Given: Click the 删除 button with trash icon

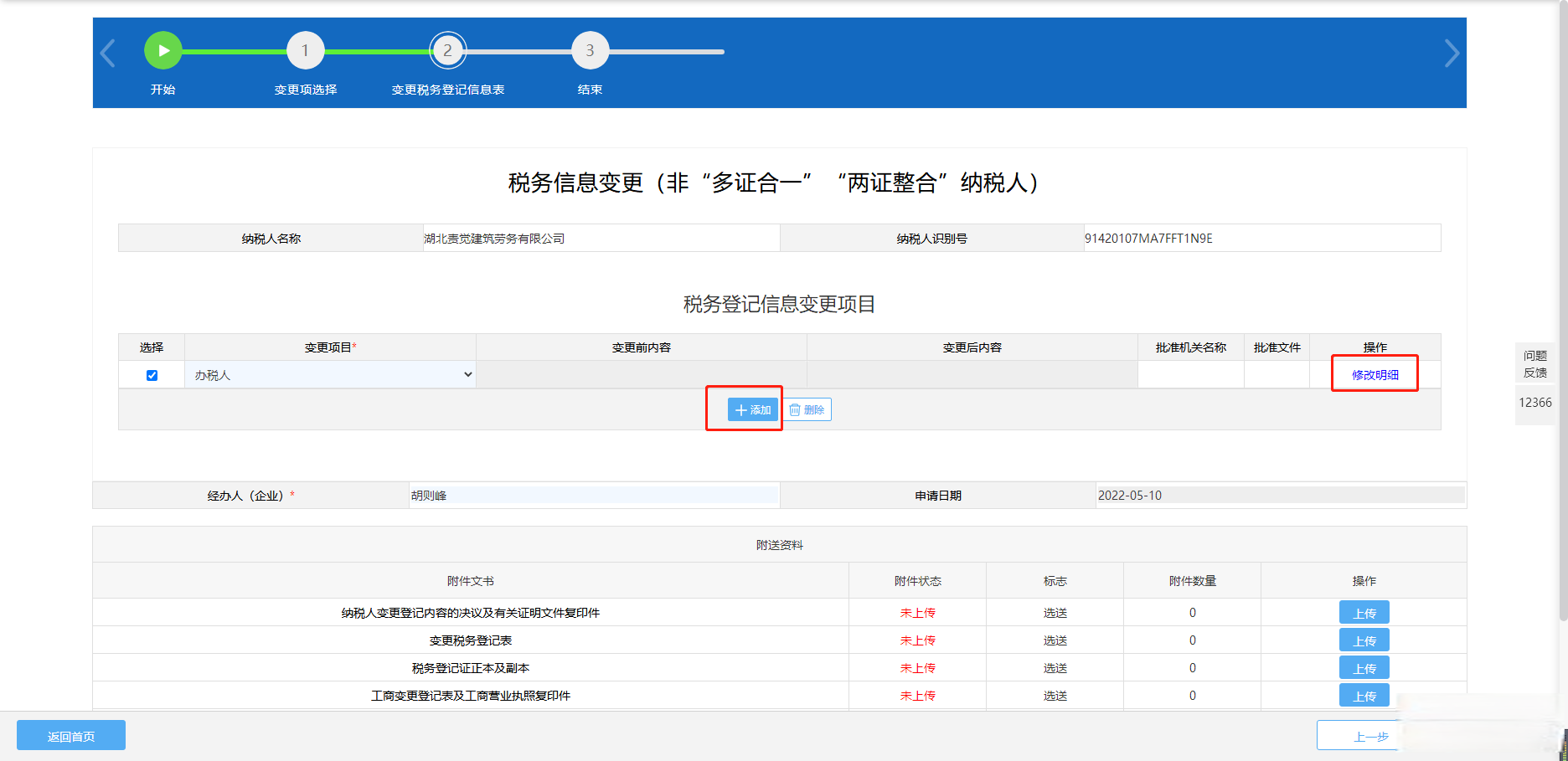Looking at the screenshot, I should [x=807, y=409].
